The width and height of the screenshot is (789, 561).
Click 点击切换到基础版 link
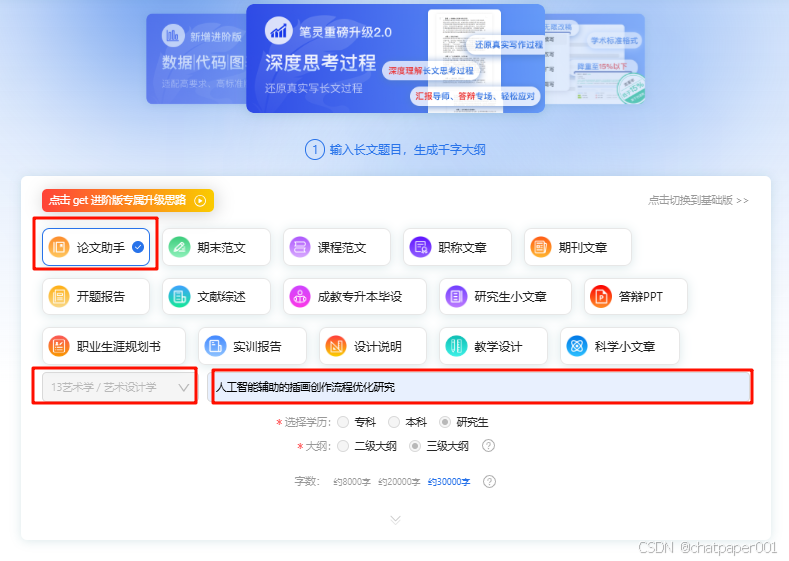[698, 200]
